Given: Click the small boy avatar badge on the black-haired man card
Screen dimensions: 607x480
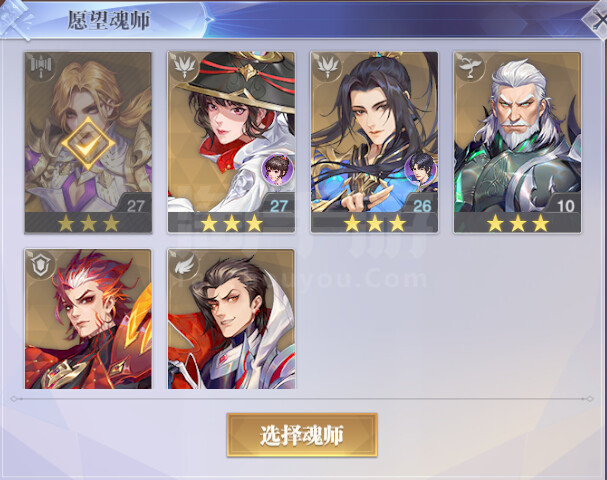Looking at the screenshot, I should pyautogui.click(x=421, y=169).
